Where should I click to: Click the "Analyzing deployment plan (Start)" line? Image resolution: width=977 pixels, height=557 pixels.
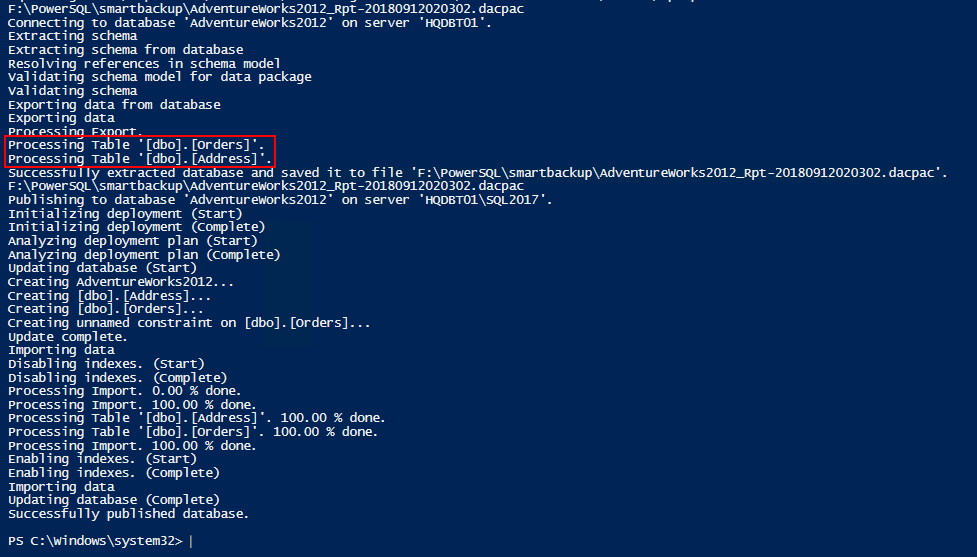133,241
